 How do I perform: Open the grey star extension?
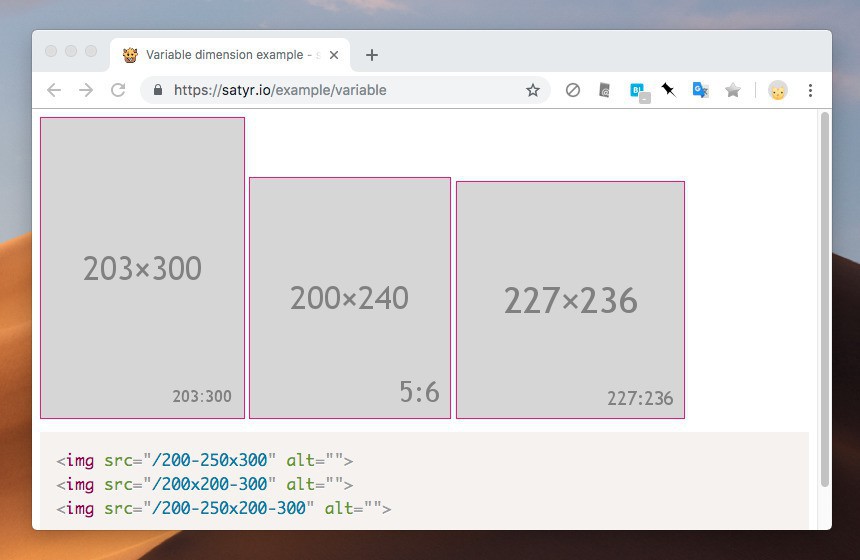click(733, 90)
